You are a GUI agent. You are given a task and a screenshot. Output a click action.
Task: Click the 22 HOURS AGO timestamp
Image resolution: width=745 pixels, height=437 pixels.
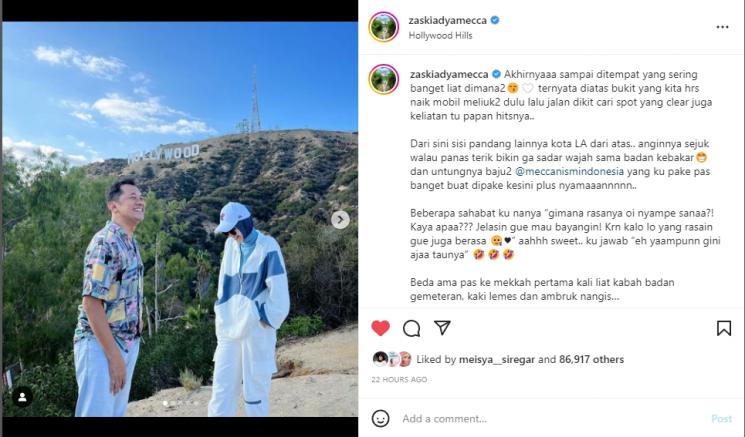399,380
